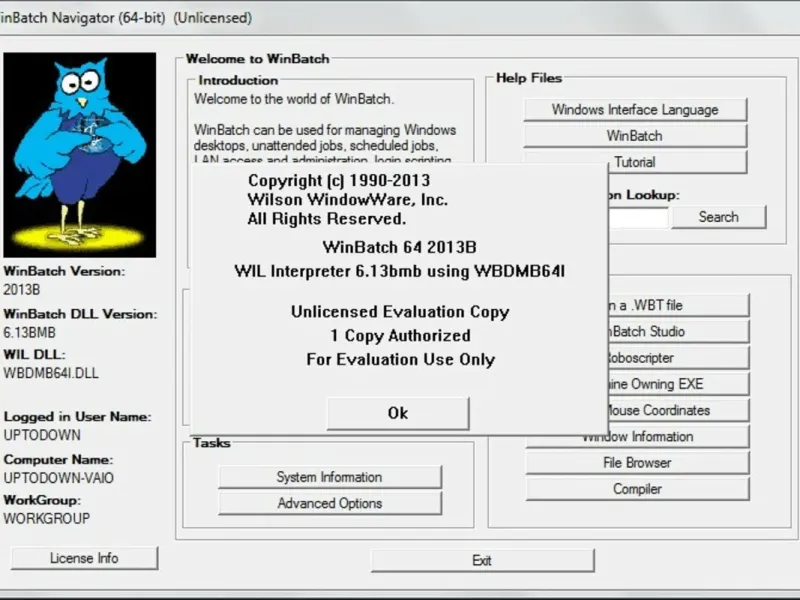The image size is (800, 600).
Task: Select the WORKGROUP value text
Action: click(x=46, y=518)
